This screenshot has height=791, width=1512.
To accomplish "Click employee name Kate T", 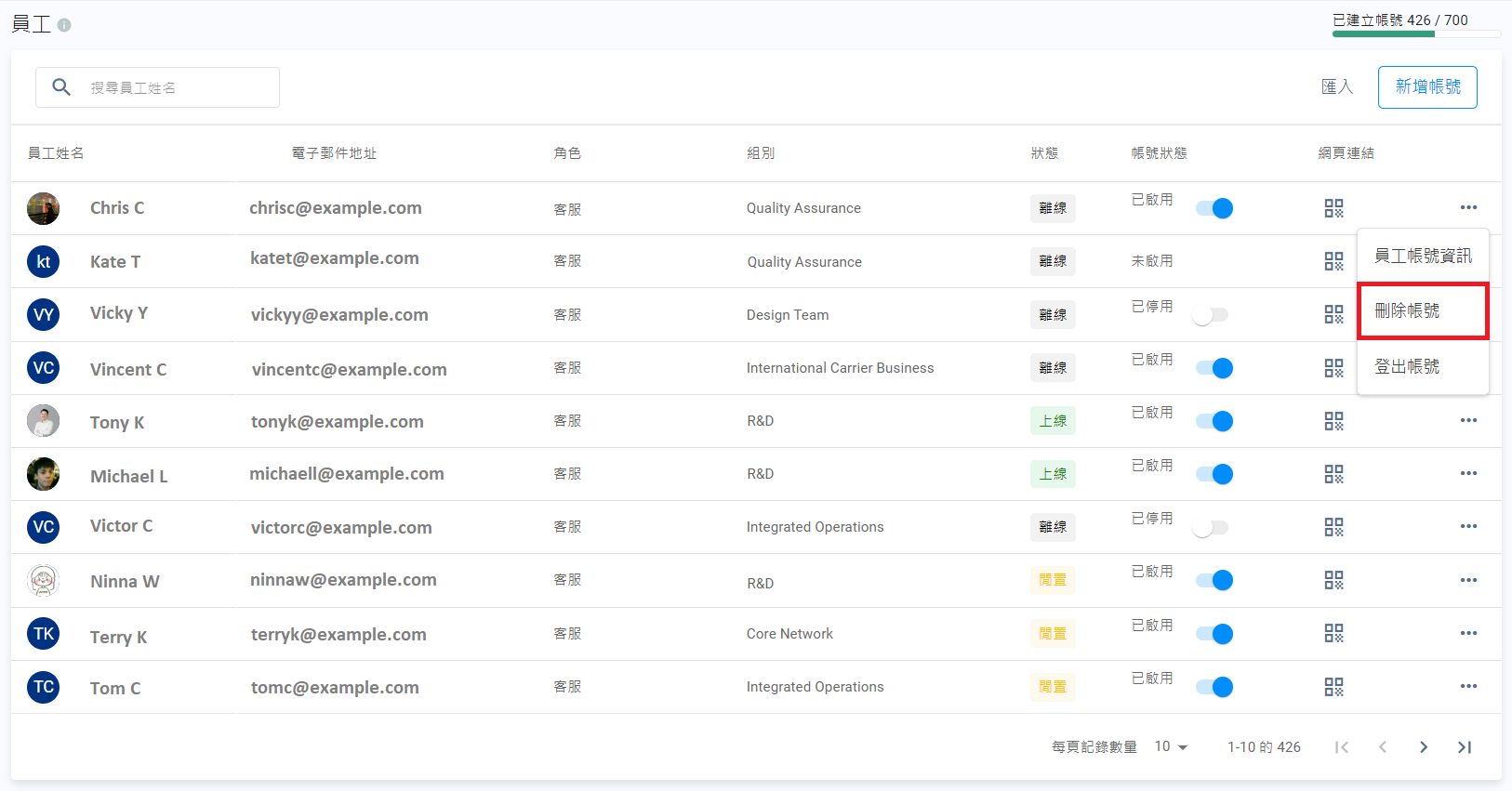I will point(115,262).
